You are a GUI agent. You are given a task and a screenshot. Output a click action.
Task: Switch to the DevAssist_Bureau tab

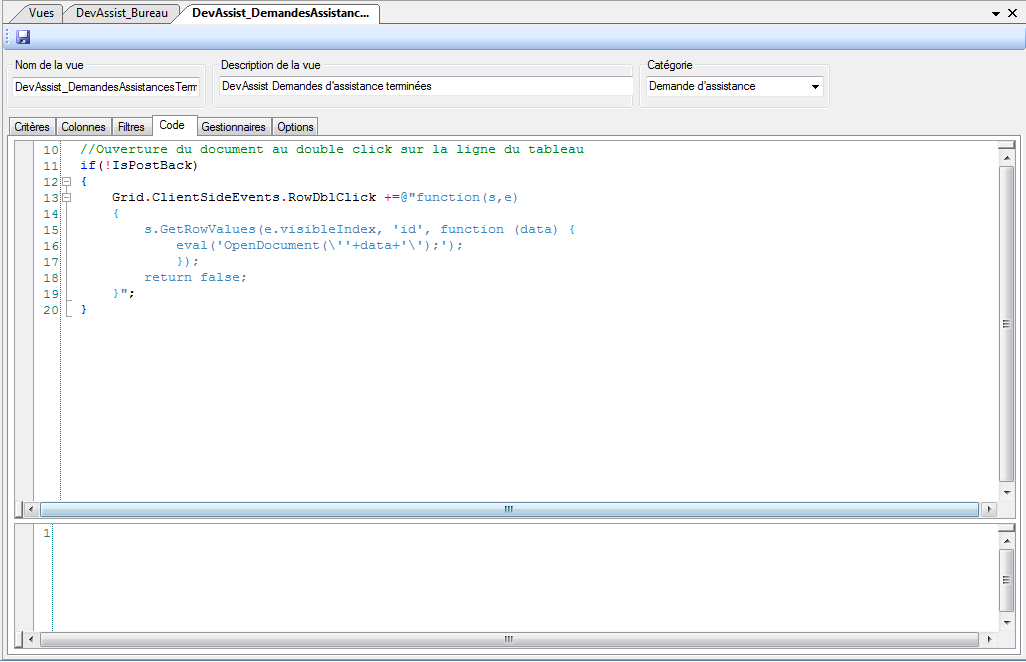[x=122, y=13]
